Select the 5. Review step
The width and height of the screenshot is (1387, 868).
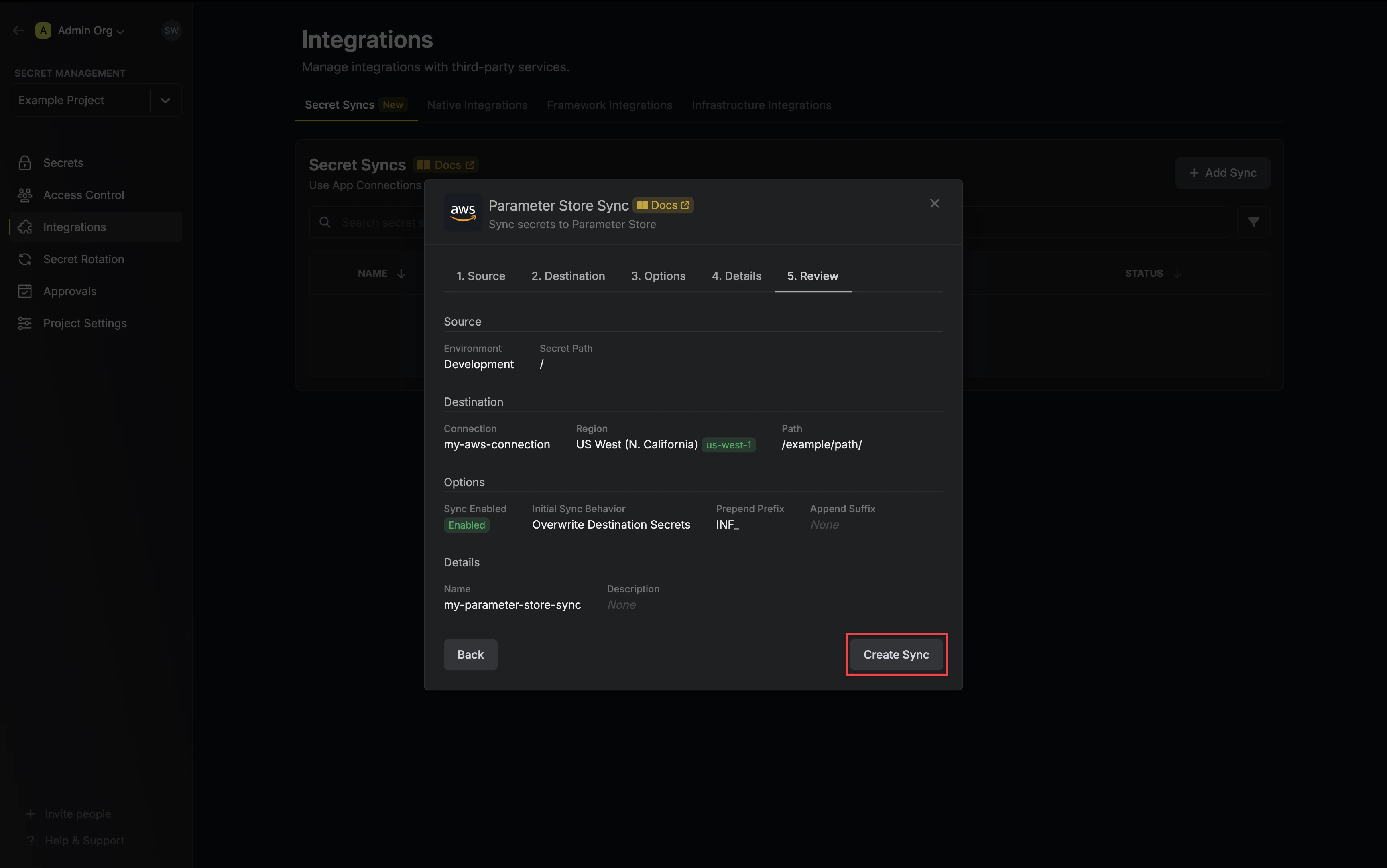[x=812, y=276]
